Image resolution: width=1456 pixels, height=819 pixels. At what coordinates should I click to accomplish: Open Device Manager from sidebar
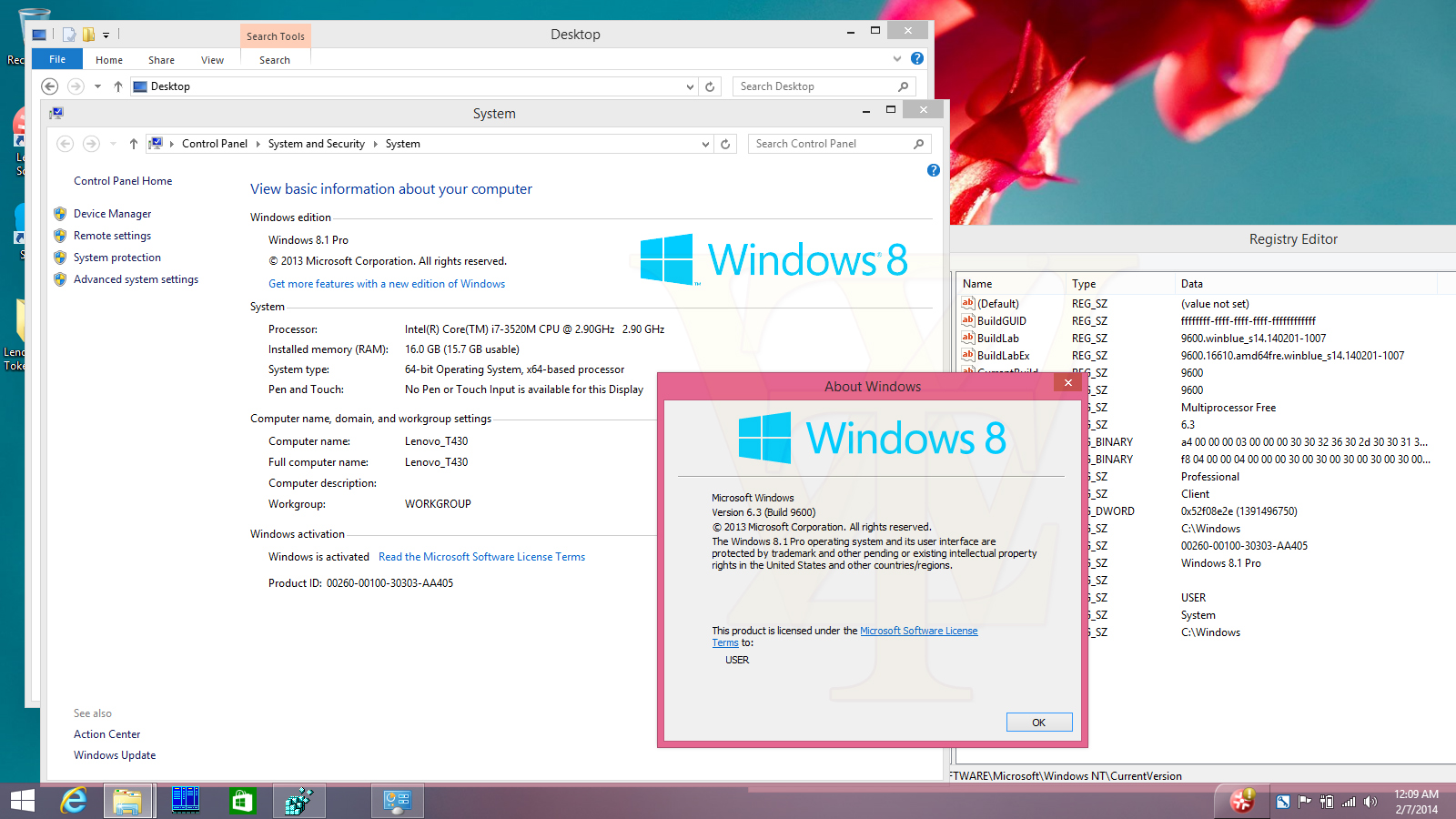tap(113, 214)
